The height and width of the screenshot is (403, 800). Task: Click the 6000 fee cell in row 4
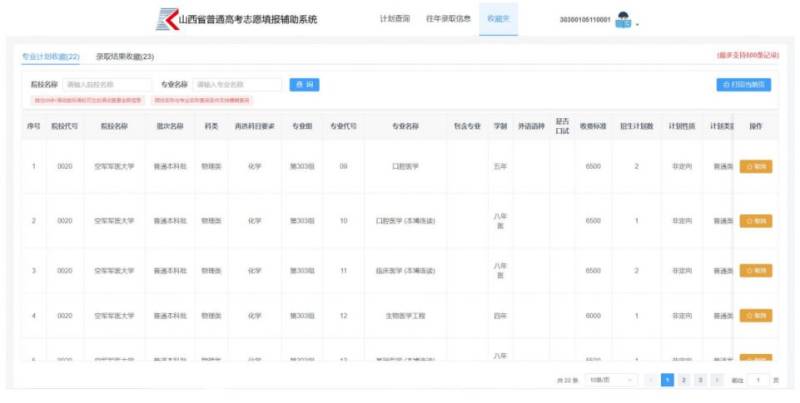coord(593,316)
